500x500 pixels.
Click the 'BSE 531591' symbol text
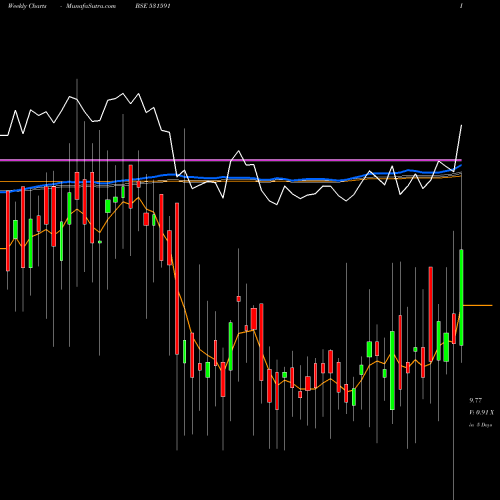coord(153,6)
